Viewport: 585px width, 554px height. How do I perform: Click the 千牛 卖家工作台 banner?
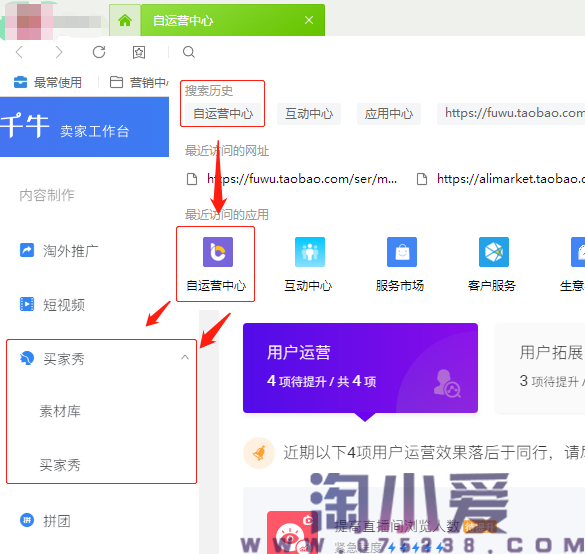(x=84, y=127)
